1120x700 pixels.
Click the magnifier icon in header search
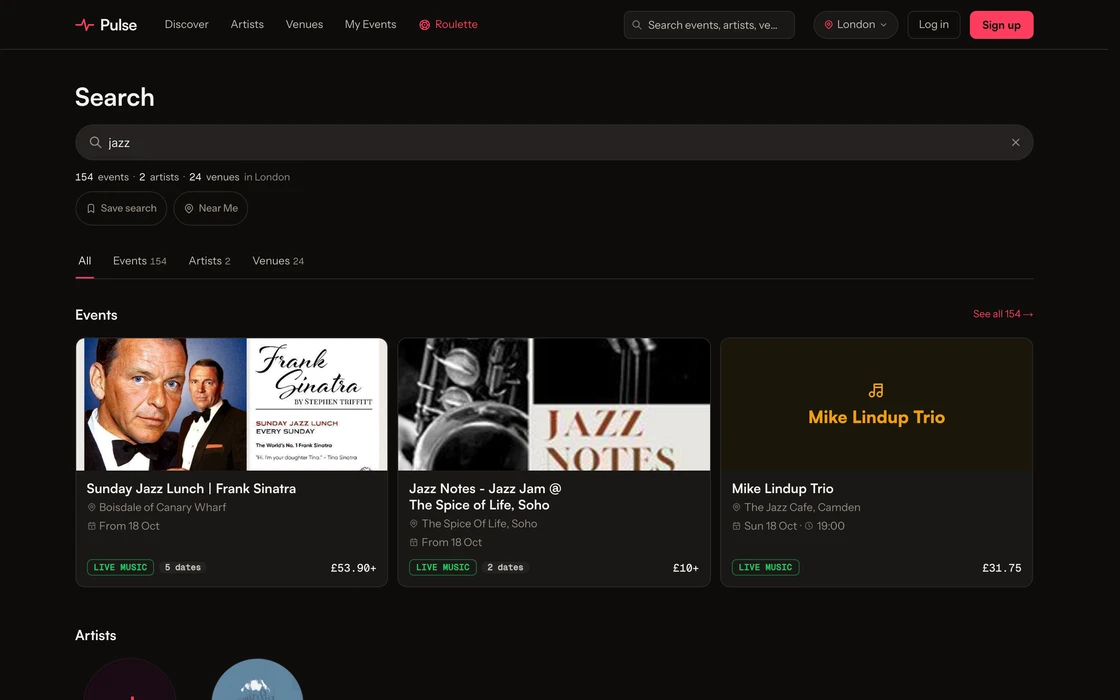[x=636, y=25]
